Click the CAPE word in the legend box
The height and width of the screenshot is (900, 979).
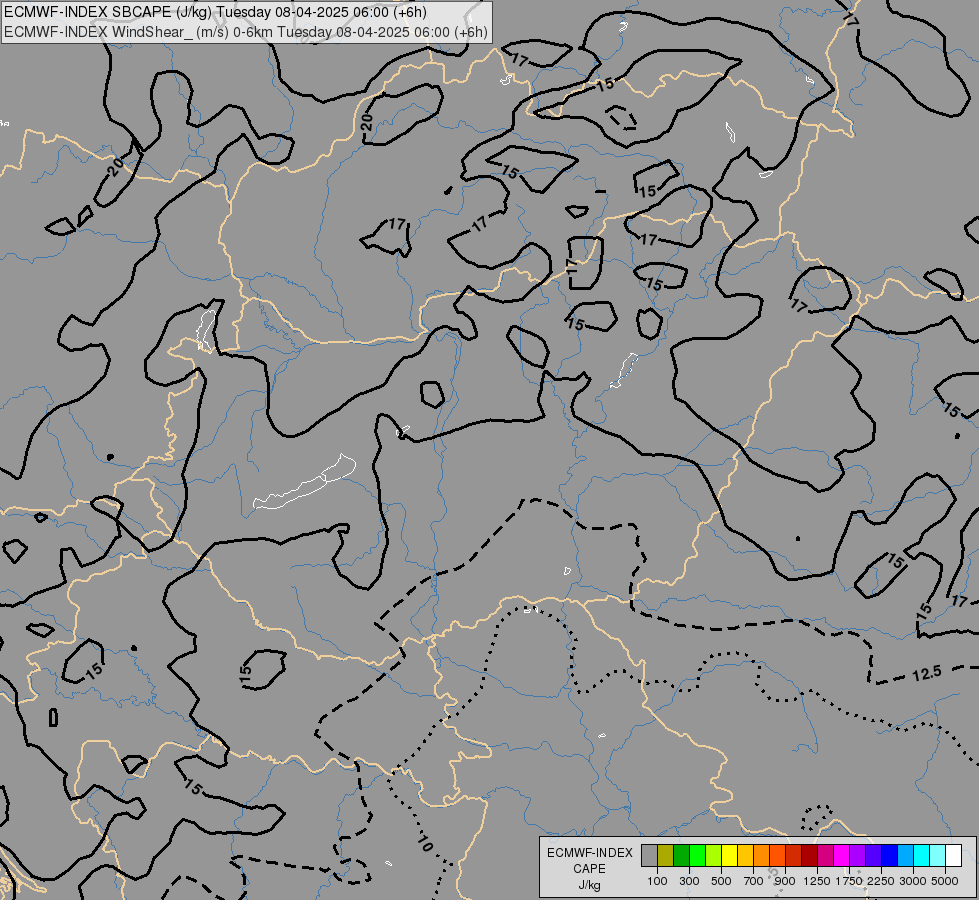(589, 869)
